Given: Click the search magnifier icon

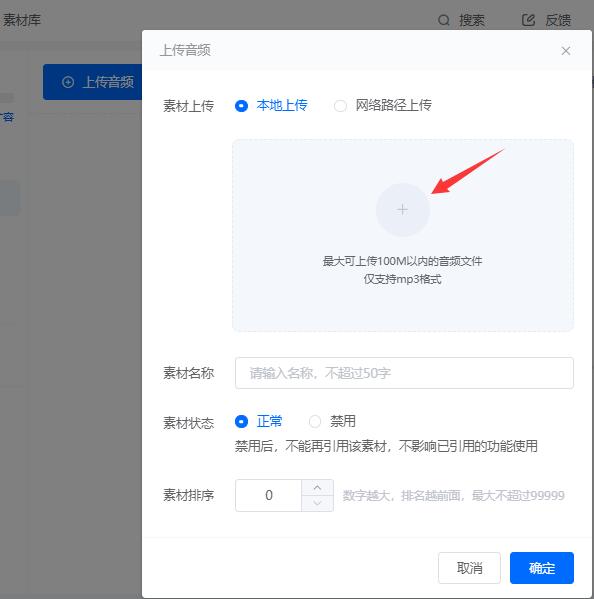Looking at the screenshot, I should tap(443, 20).
